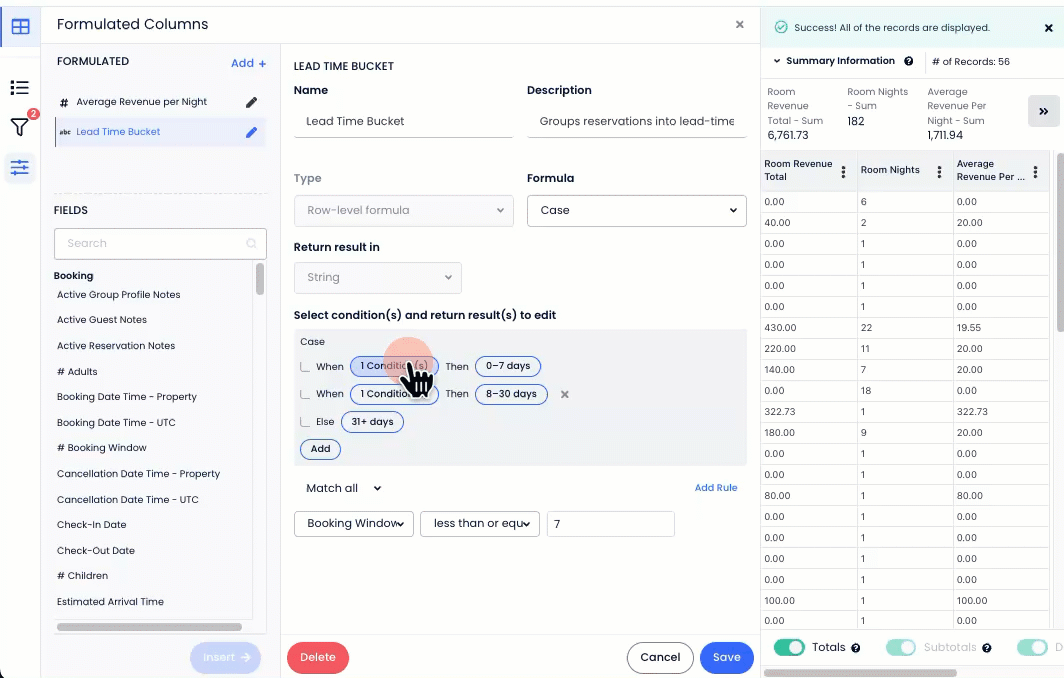This screenshot has width=1064, height=678.
Task: Check the Else row checkbox
Action: (305, 422)
